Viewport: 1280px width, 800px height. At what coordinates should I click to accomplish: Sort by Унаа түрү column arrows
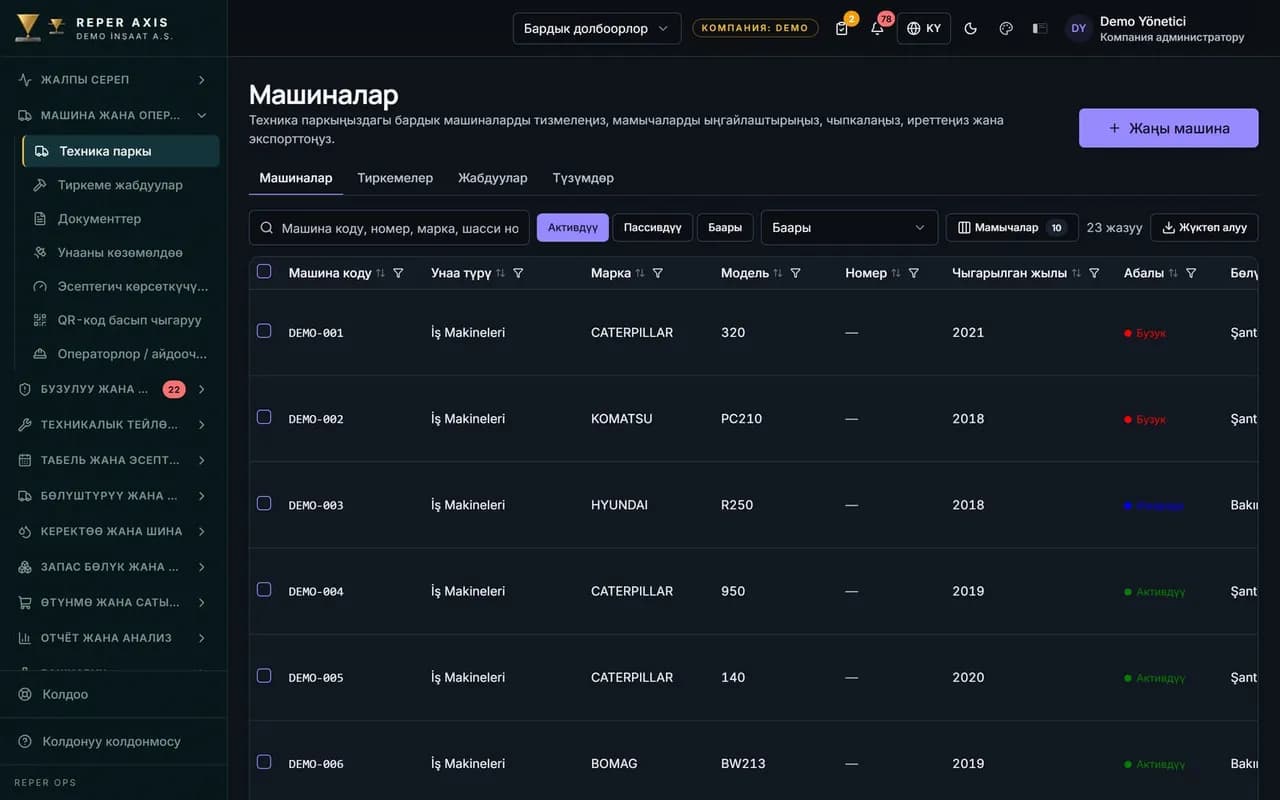click(501, 273)
